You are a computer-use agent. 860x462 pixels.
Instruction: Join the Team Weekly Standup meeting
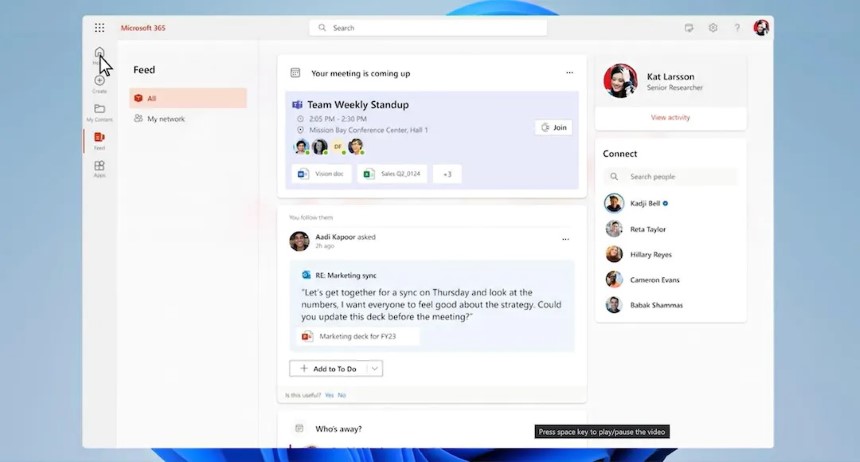tap(553, 127)
